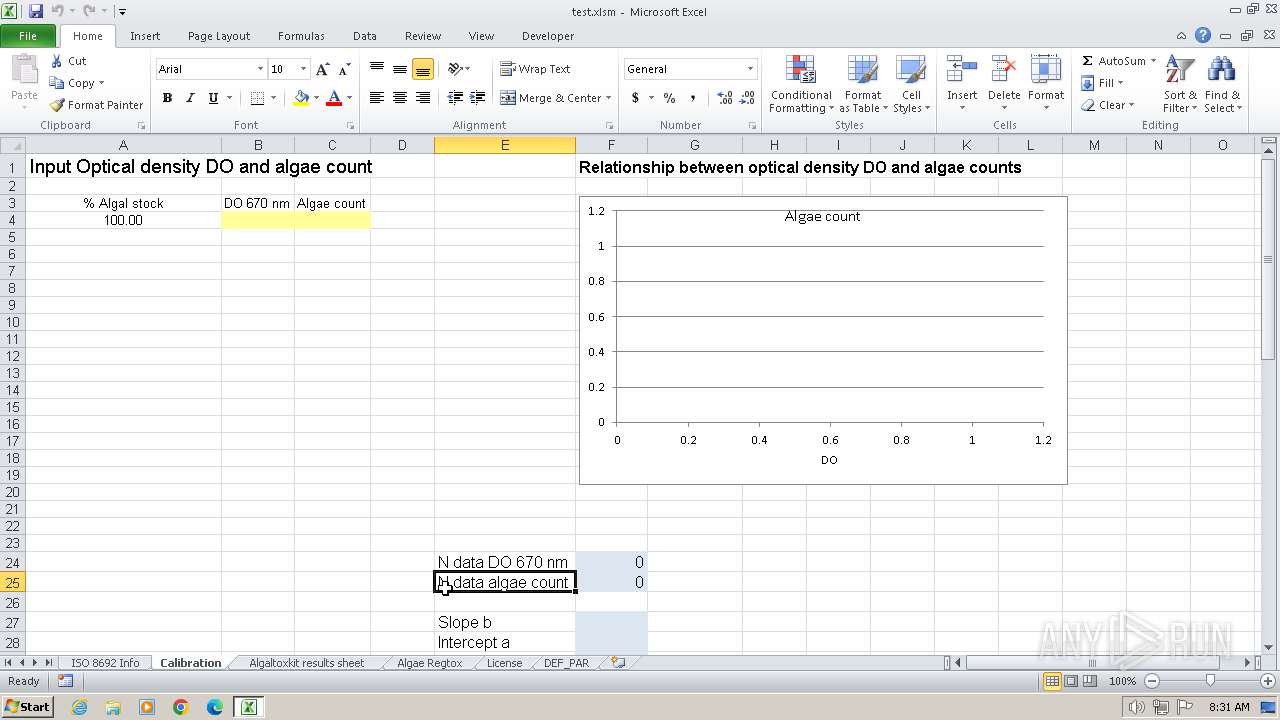Decrease indent icon in Alignment group
1280x720 pixels.
[455, 98]
